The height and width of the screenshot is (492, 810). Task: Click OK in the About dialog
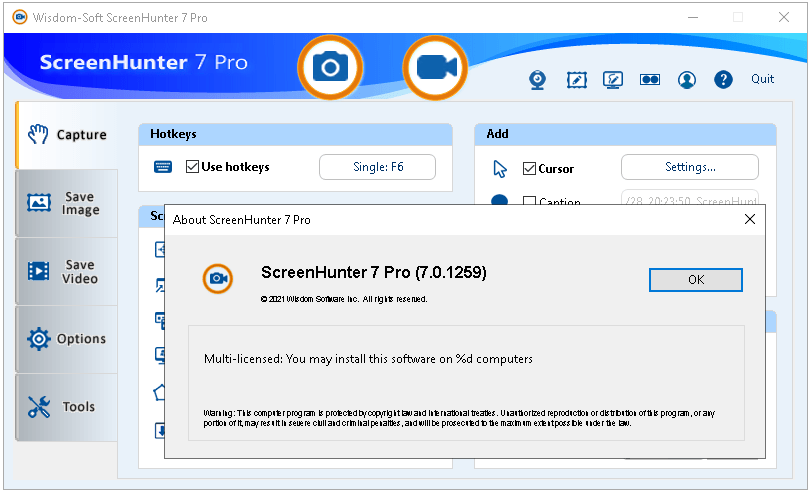tap(696, 280)
